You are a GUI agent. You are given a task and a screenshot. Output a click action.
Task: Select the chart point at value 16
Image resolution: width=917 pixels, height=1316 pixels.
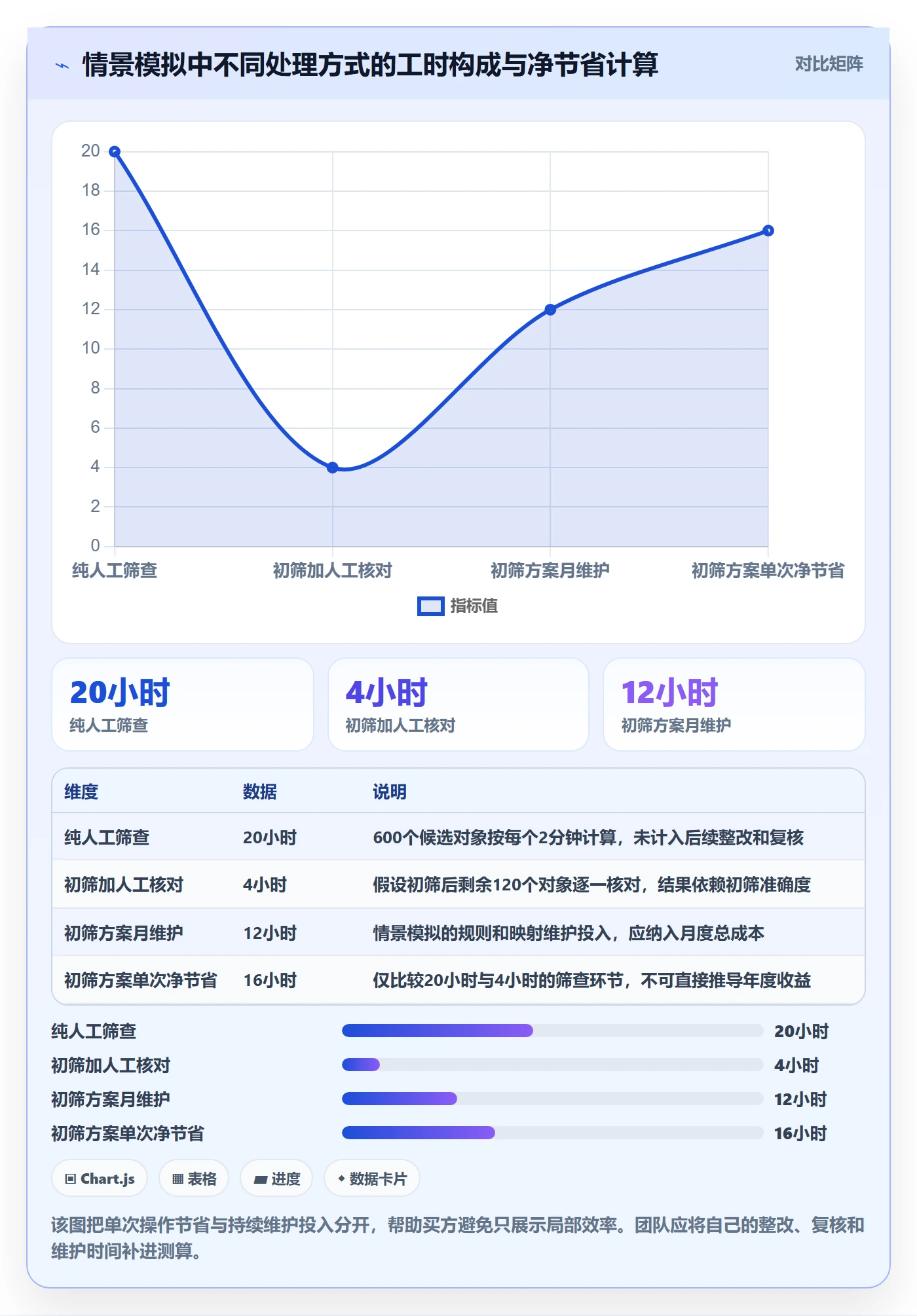coord(768,230)
